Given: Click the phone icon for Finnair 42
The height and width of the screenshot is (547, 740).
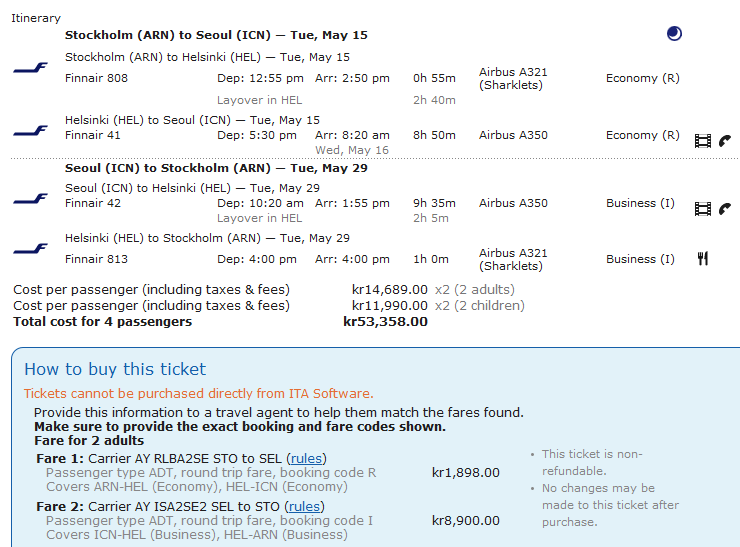Looking at the screenshot, I should [x=725, y=209].
